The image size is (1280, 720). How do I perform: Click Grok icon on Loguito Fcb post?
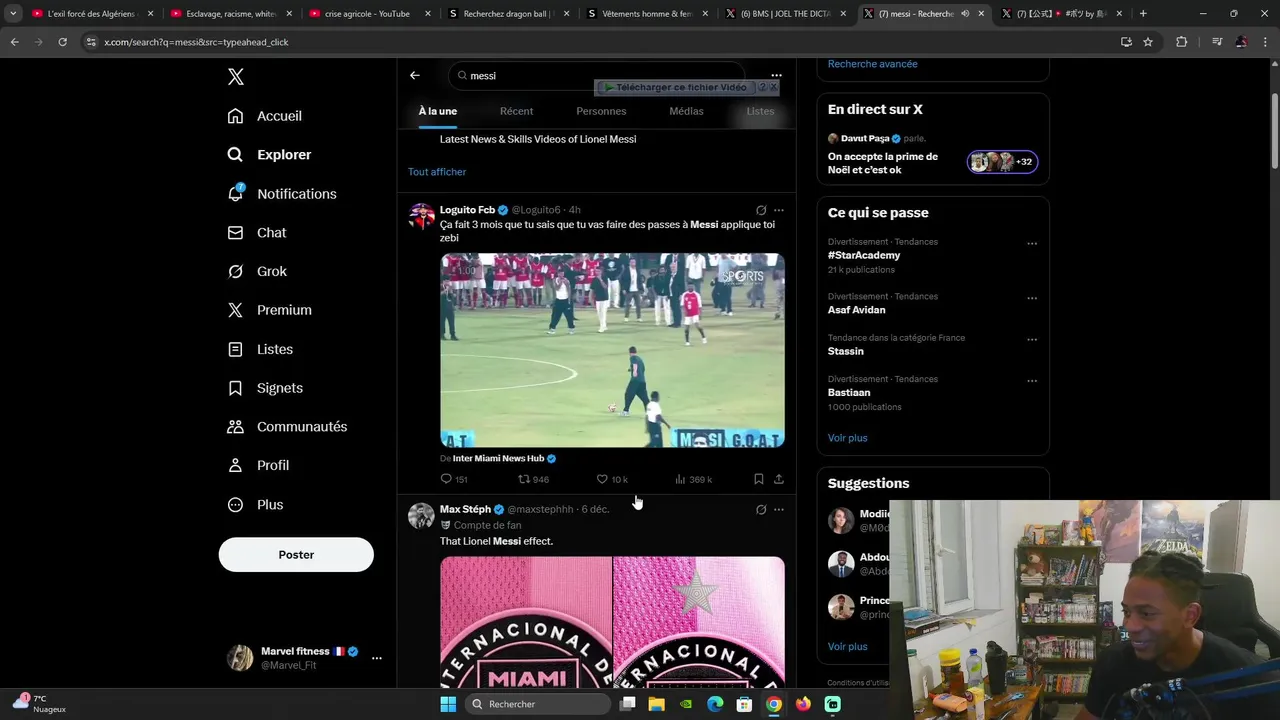761,210
